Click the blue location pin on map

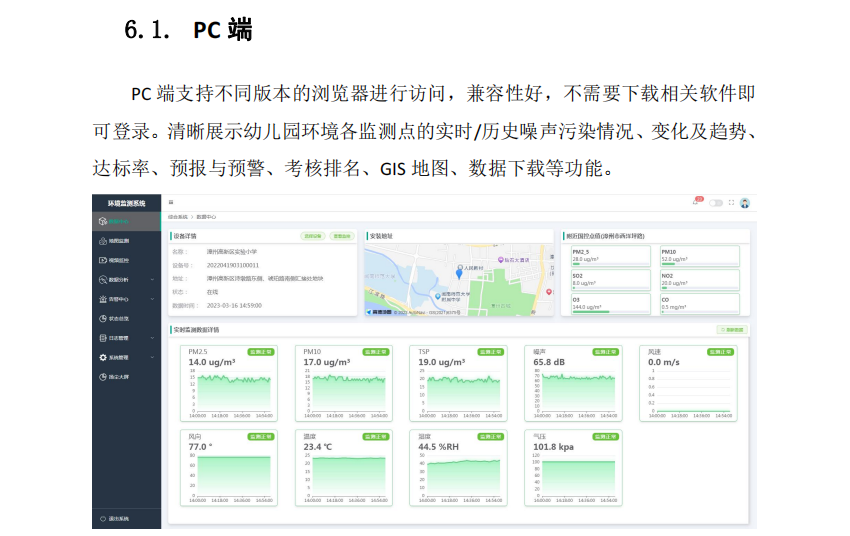[459, 273]
